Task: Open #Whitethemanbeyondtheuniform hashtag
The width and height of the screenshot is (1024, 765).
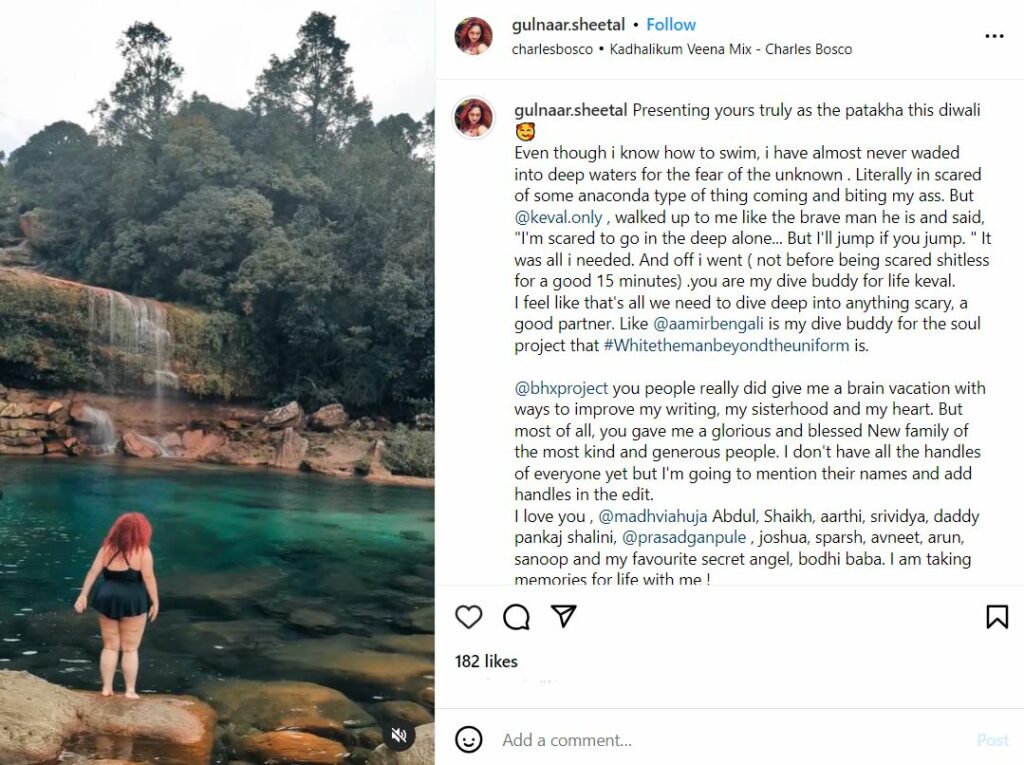Action: tap(726, 346)
